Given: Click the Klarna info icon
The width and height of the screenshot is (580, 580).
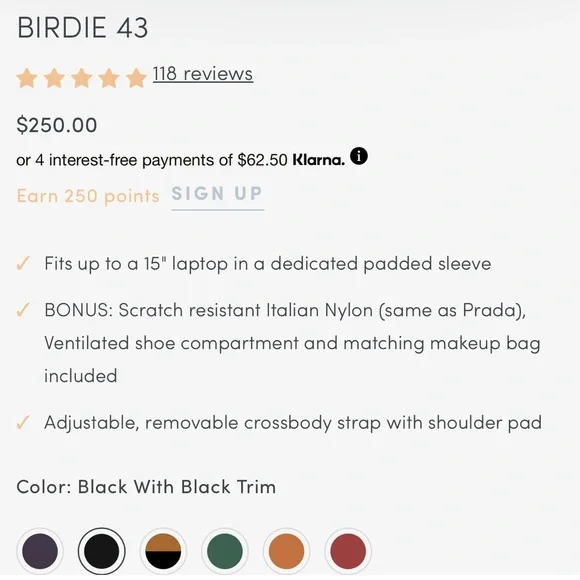Looking at the screenshot, I should pyautogui.click(x=359, y=156).
